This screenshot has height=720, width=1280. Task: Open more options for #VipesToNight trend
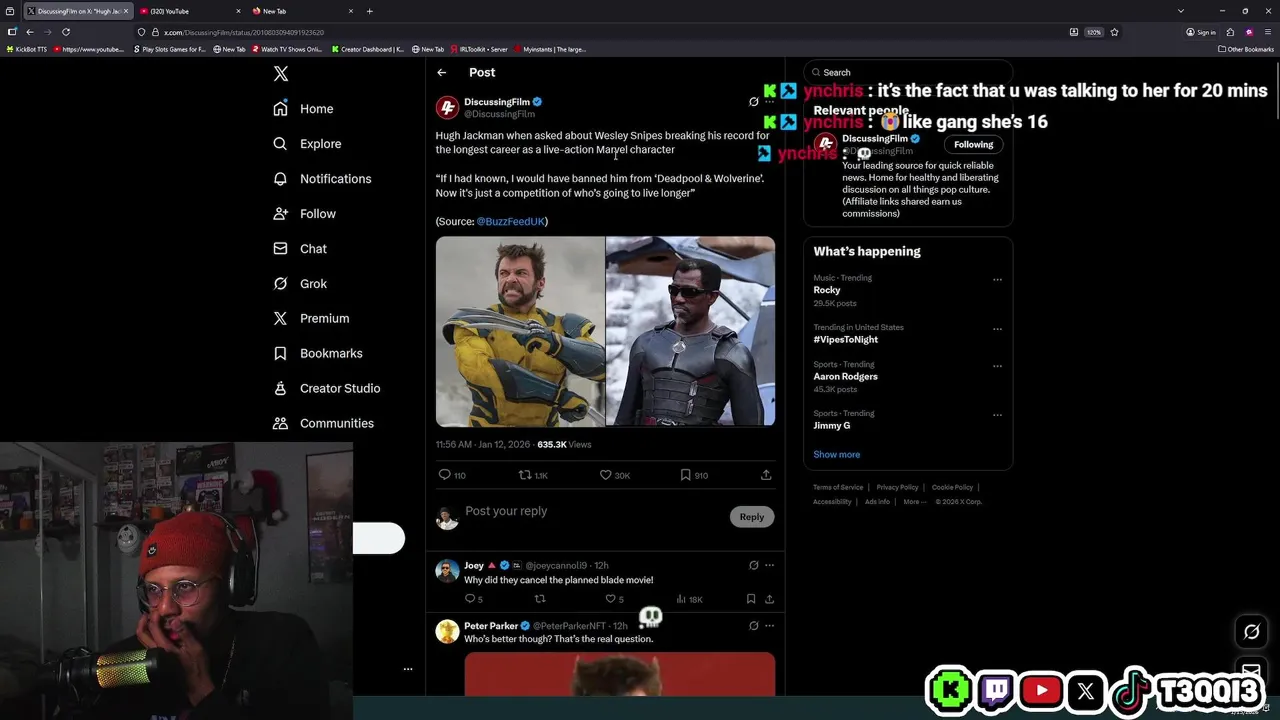(997, 329)
